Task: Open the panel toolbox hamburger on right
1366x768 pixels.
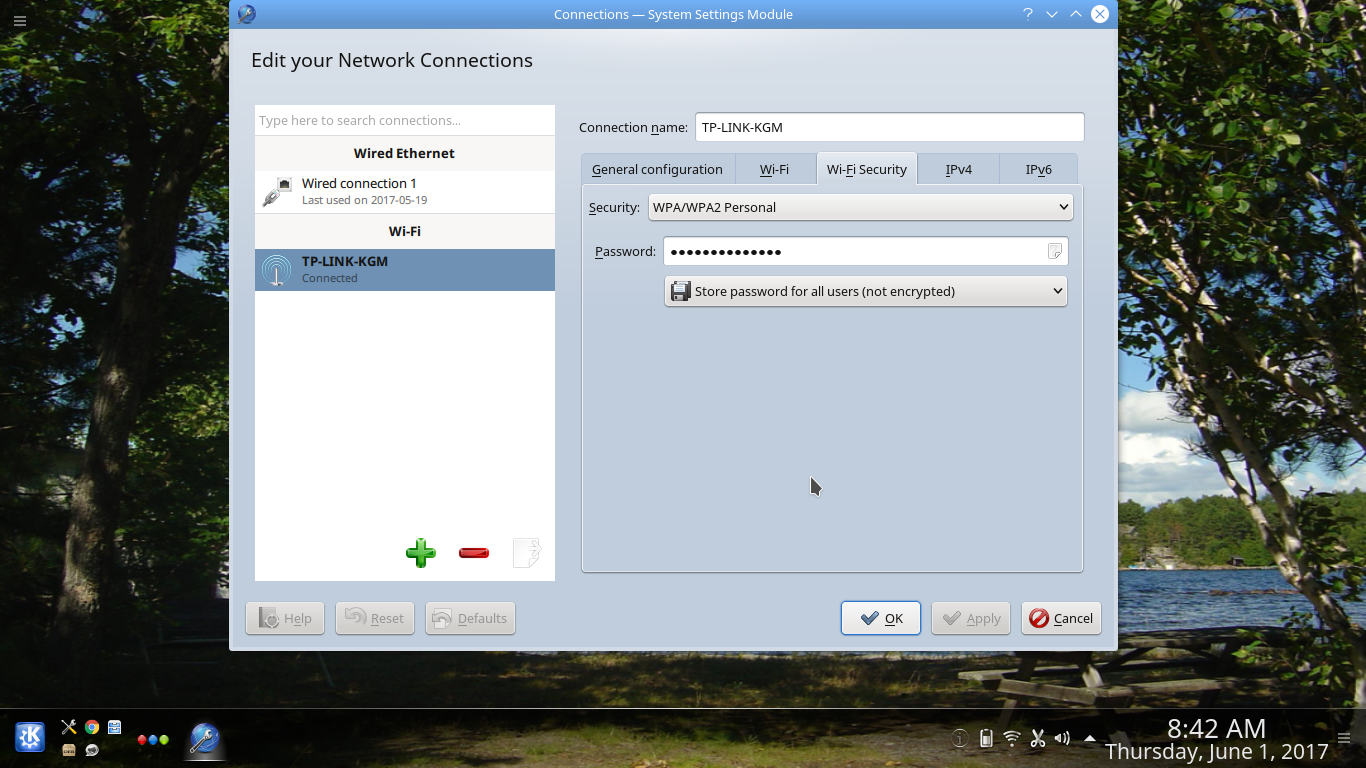Action: (1344, 739)
